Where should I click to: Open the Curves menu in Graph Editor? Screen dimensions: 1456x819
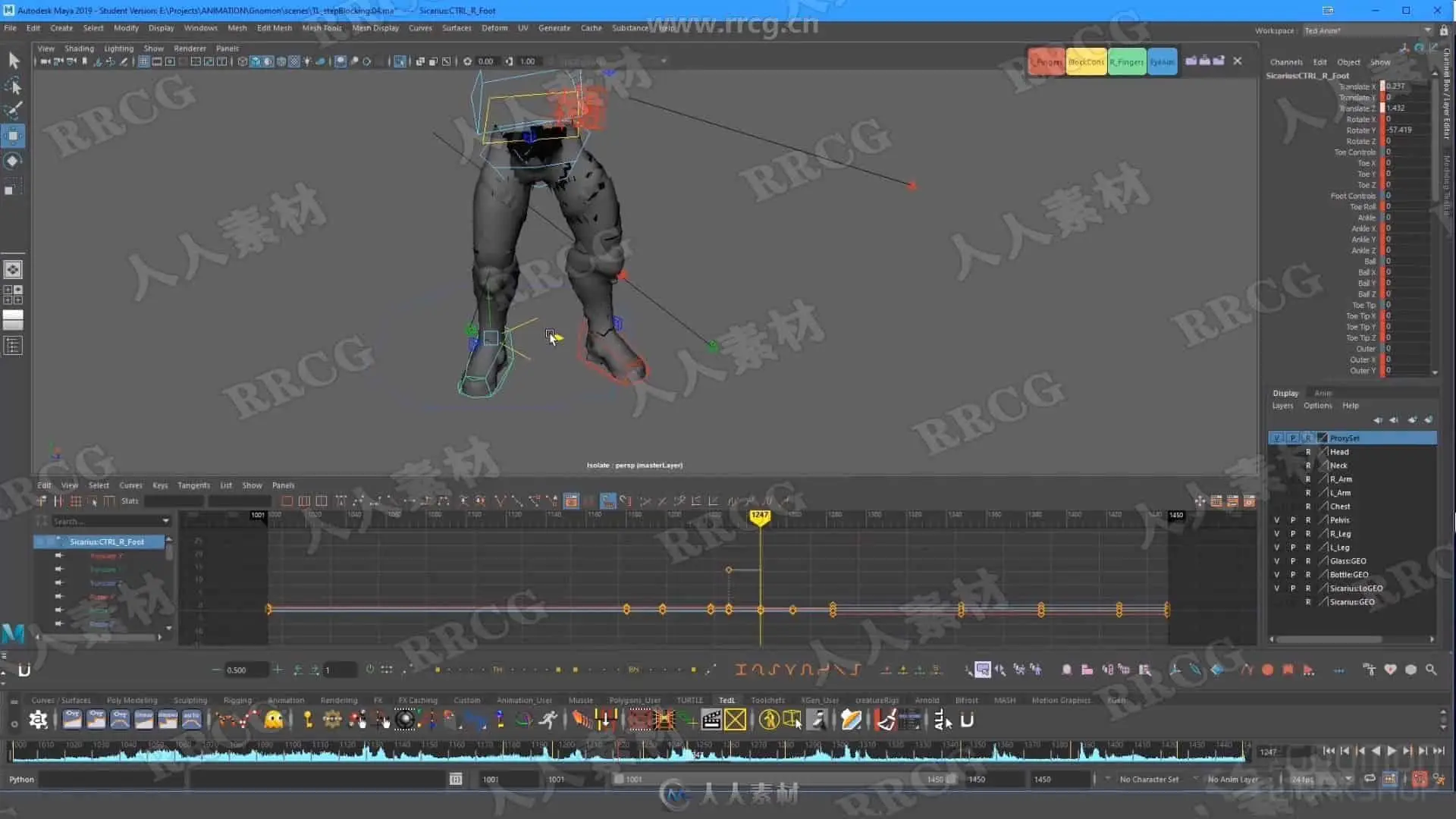tap(130, 485)
